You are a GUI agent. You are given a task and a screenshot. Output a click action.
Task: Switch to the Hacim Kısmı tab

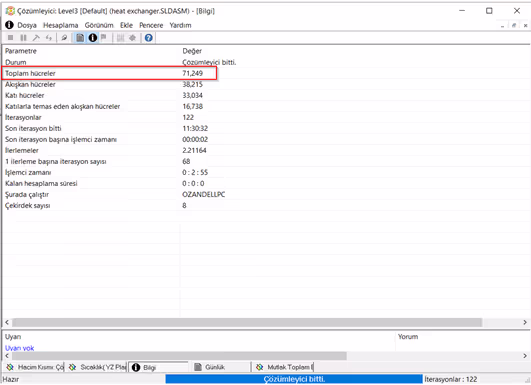pyautogui.click(x=35, y=367)
